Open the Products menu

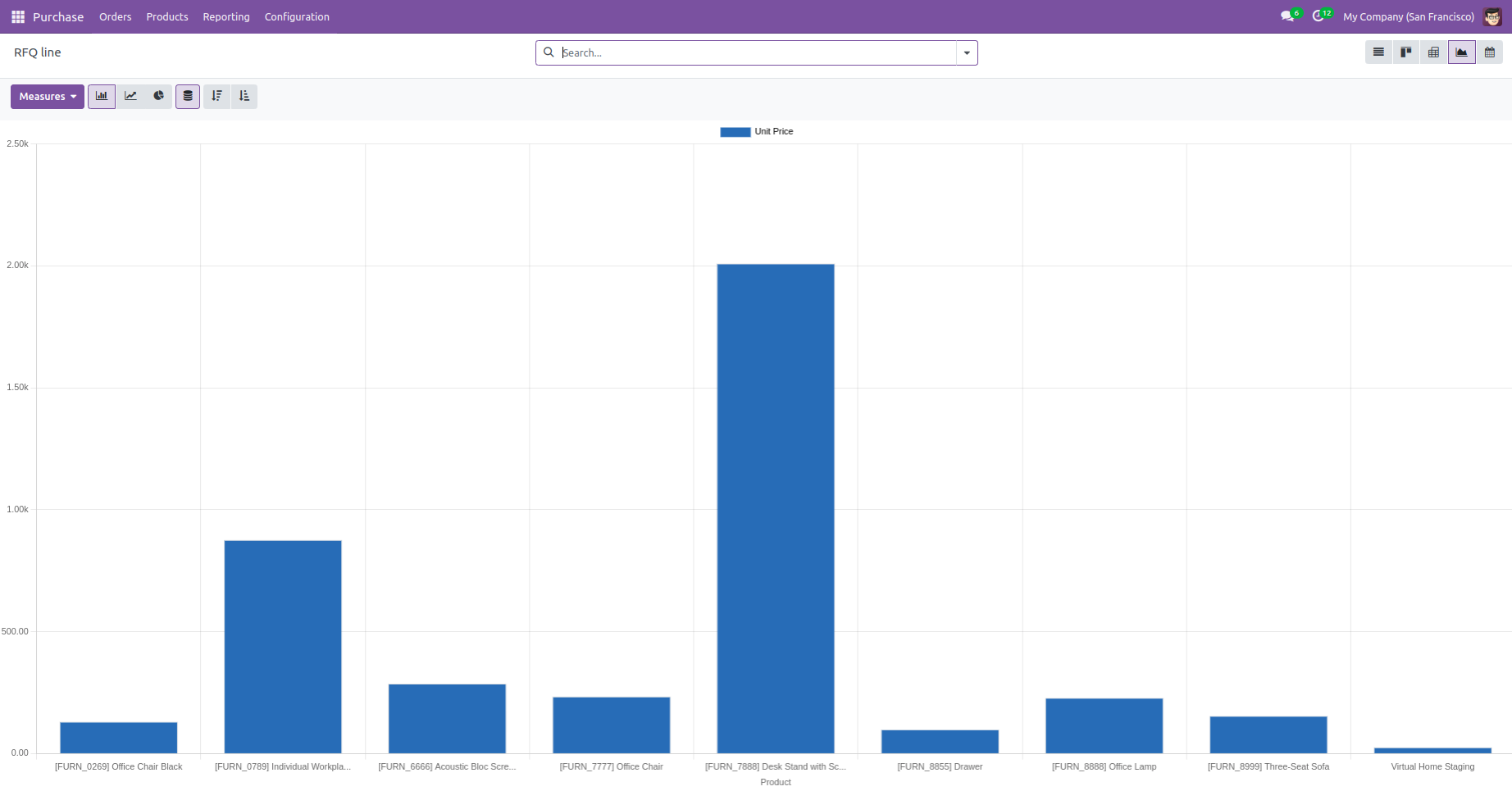(x=167, y=17)
